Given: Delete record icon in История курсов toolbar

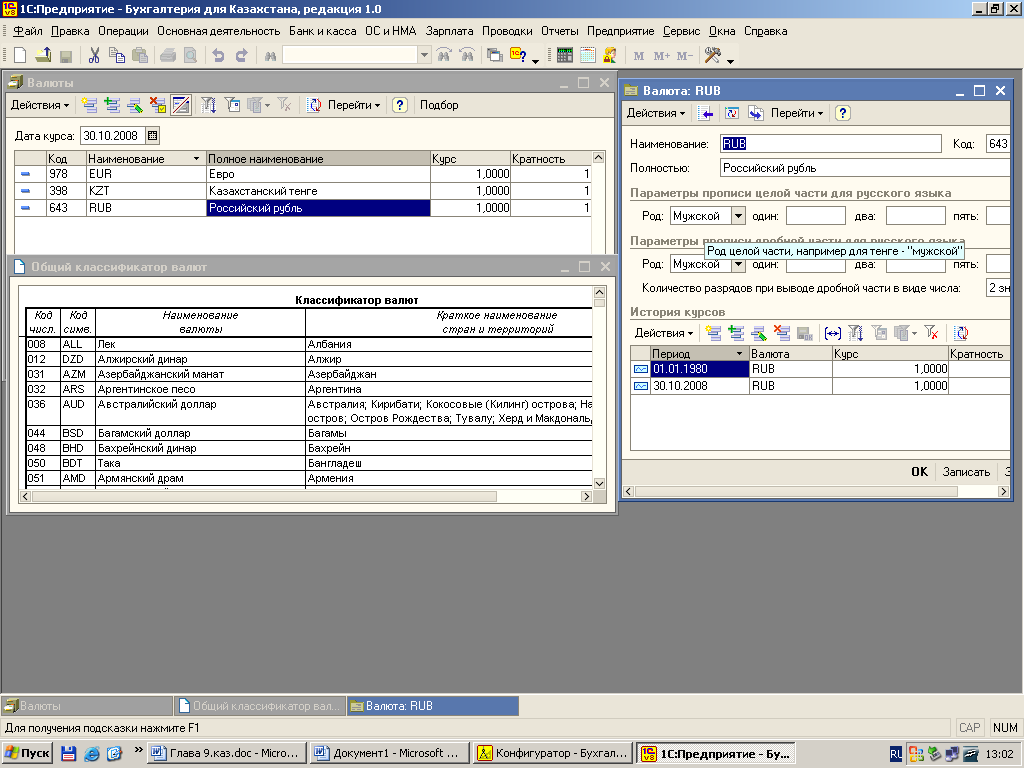Looking at the screenshot, I should pos(782,333).
